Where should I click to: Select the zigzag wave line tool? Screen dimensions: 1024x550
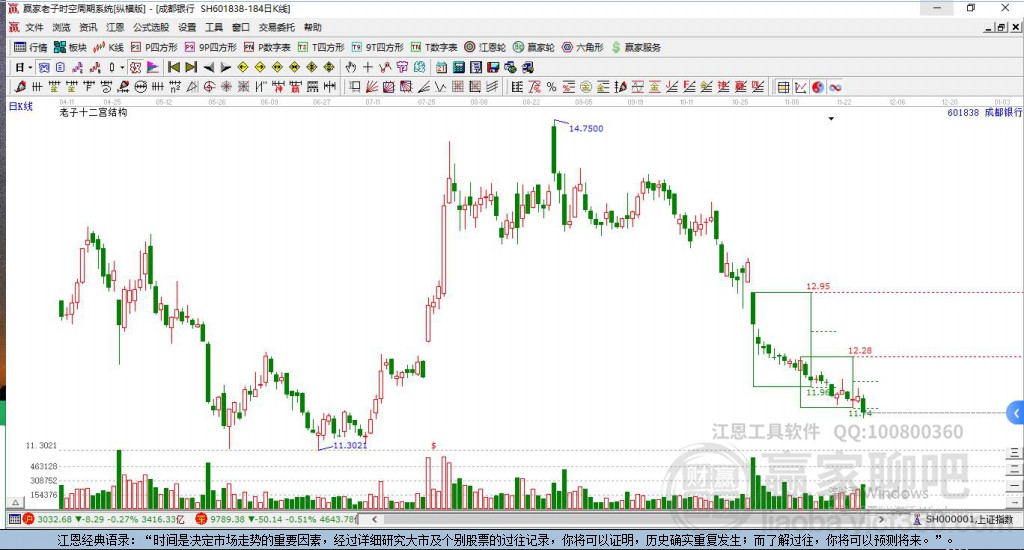(441, 87)
